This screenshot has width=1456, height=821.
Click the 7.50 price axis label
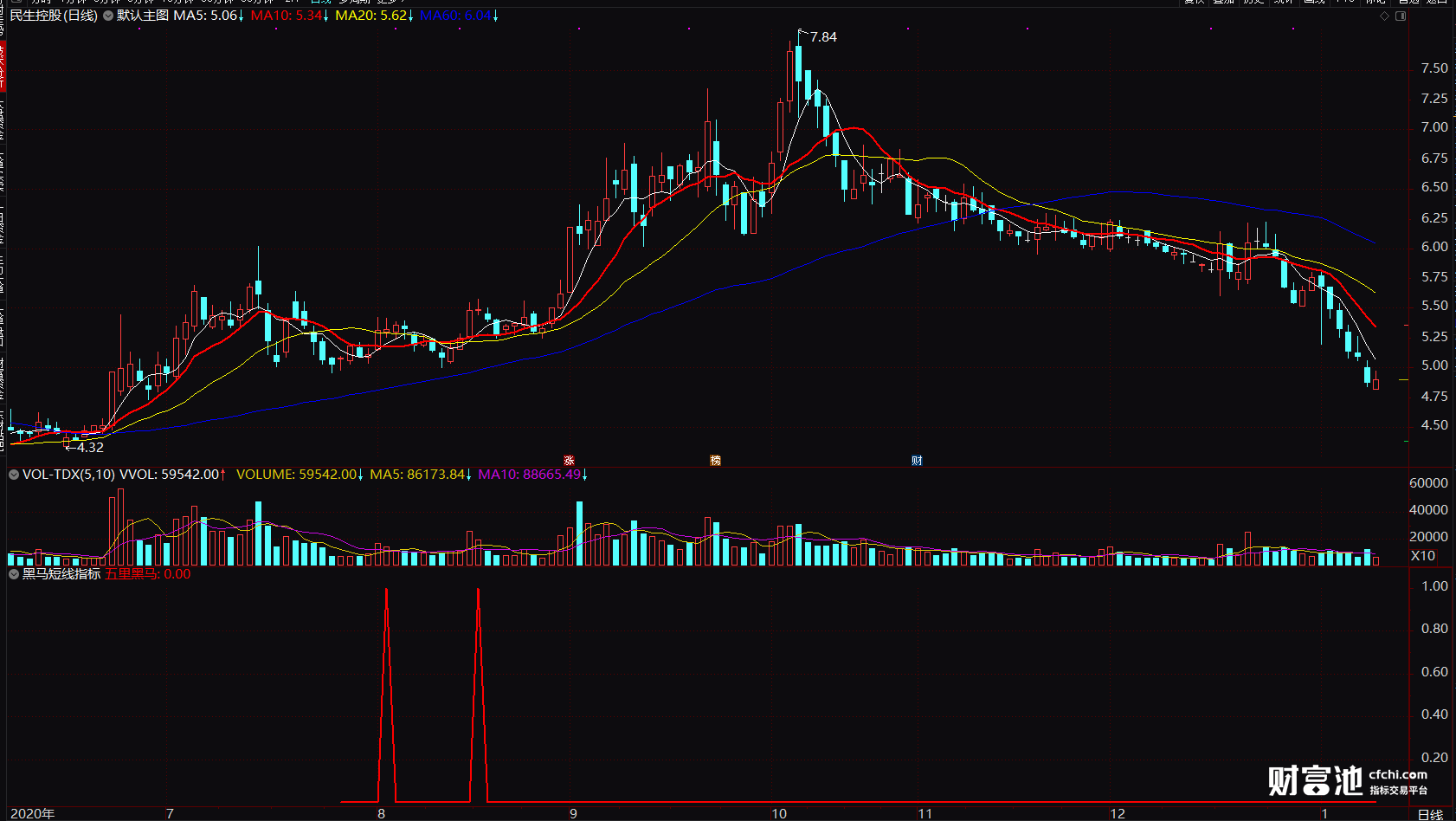[1434, 68]
